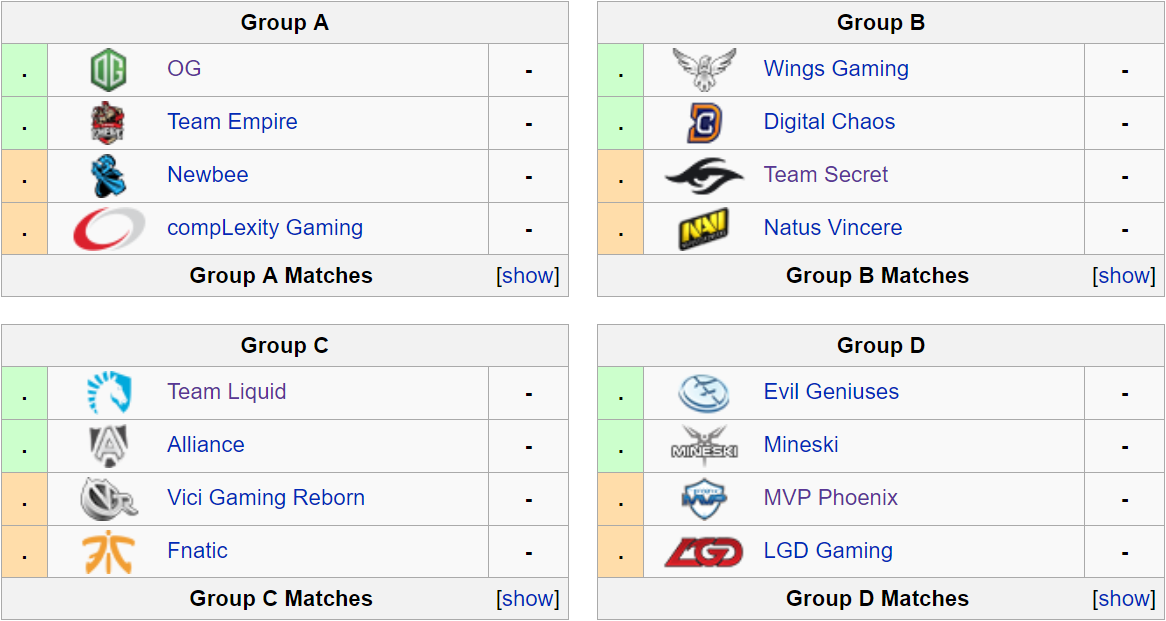Click the Natus Vincere logo
This screenshot has height=621, width=1166.
click(704, 229)
